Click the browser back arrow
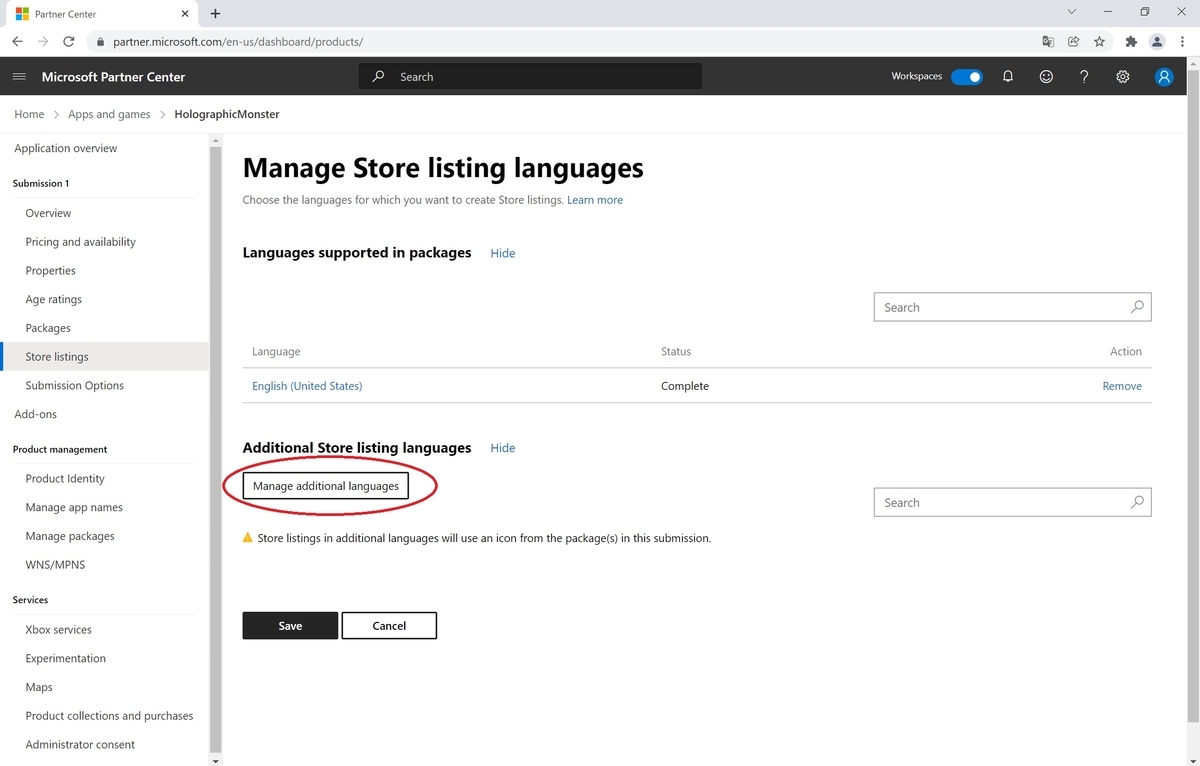 [18, 42]
